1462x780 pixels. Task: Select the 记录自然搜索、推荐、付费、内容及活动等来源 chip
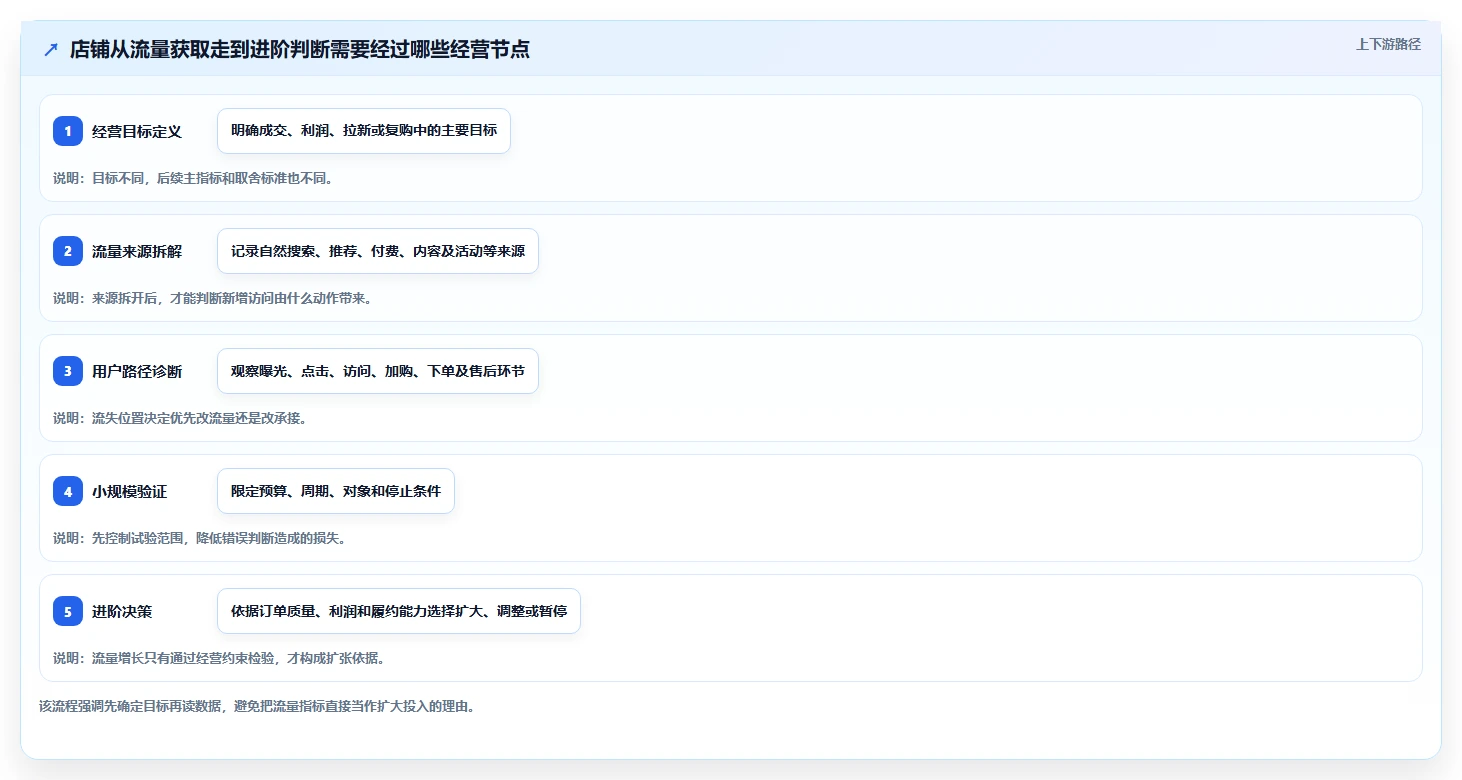378,251
